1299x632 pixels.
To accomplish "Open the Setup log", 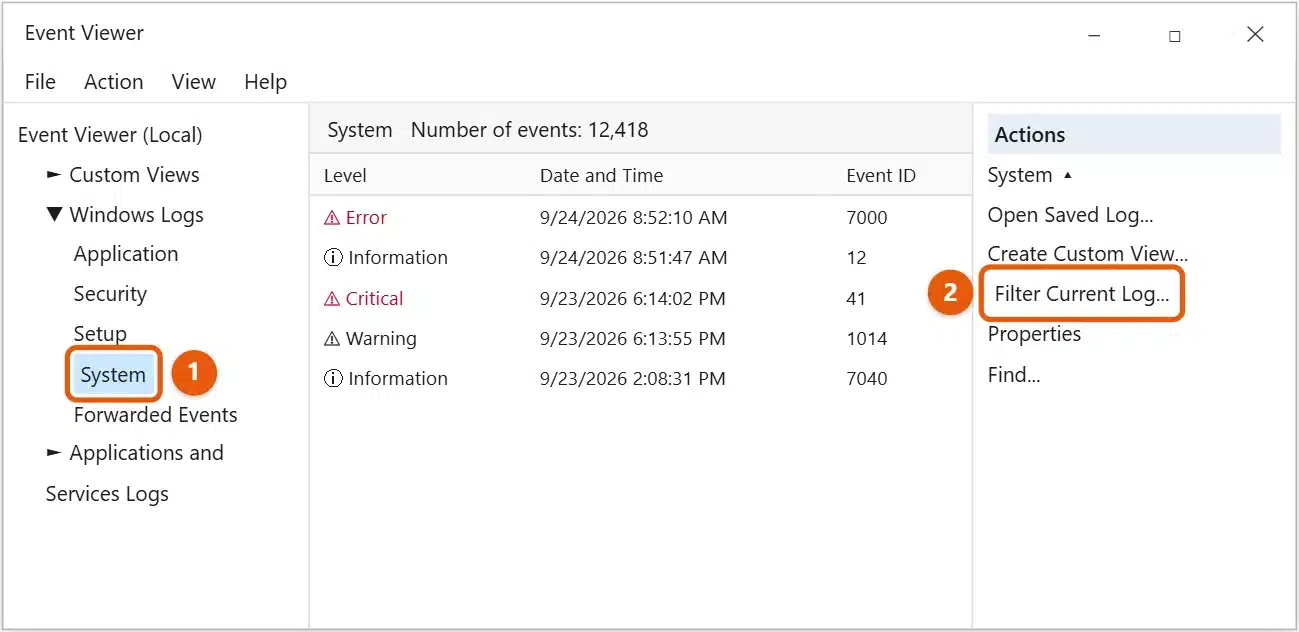I will pyautogui.click(x=100, y=334).
